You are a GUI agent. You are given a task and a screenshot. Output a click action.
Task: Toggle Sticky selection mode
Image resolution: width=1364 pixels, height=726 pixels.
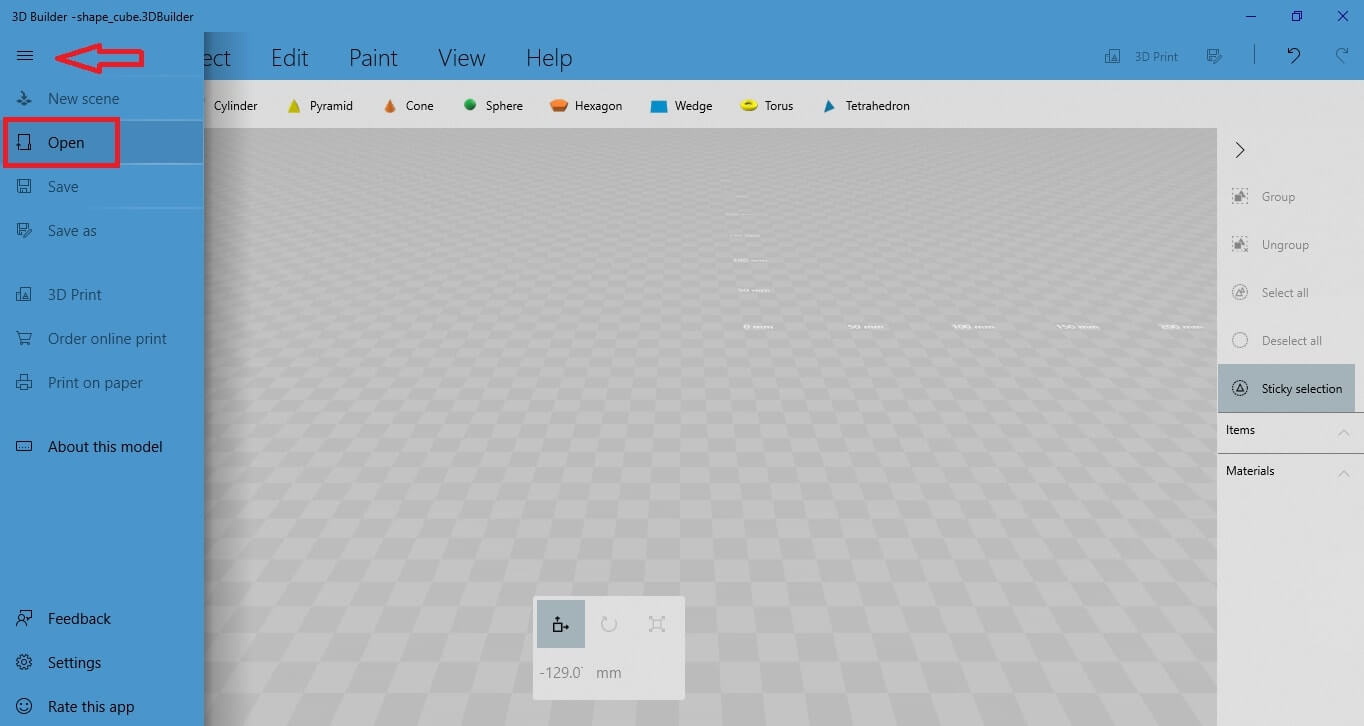pyautogui.click(x=1286, y=389)
